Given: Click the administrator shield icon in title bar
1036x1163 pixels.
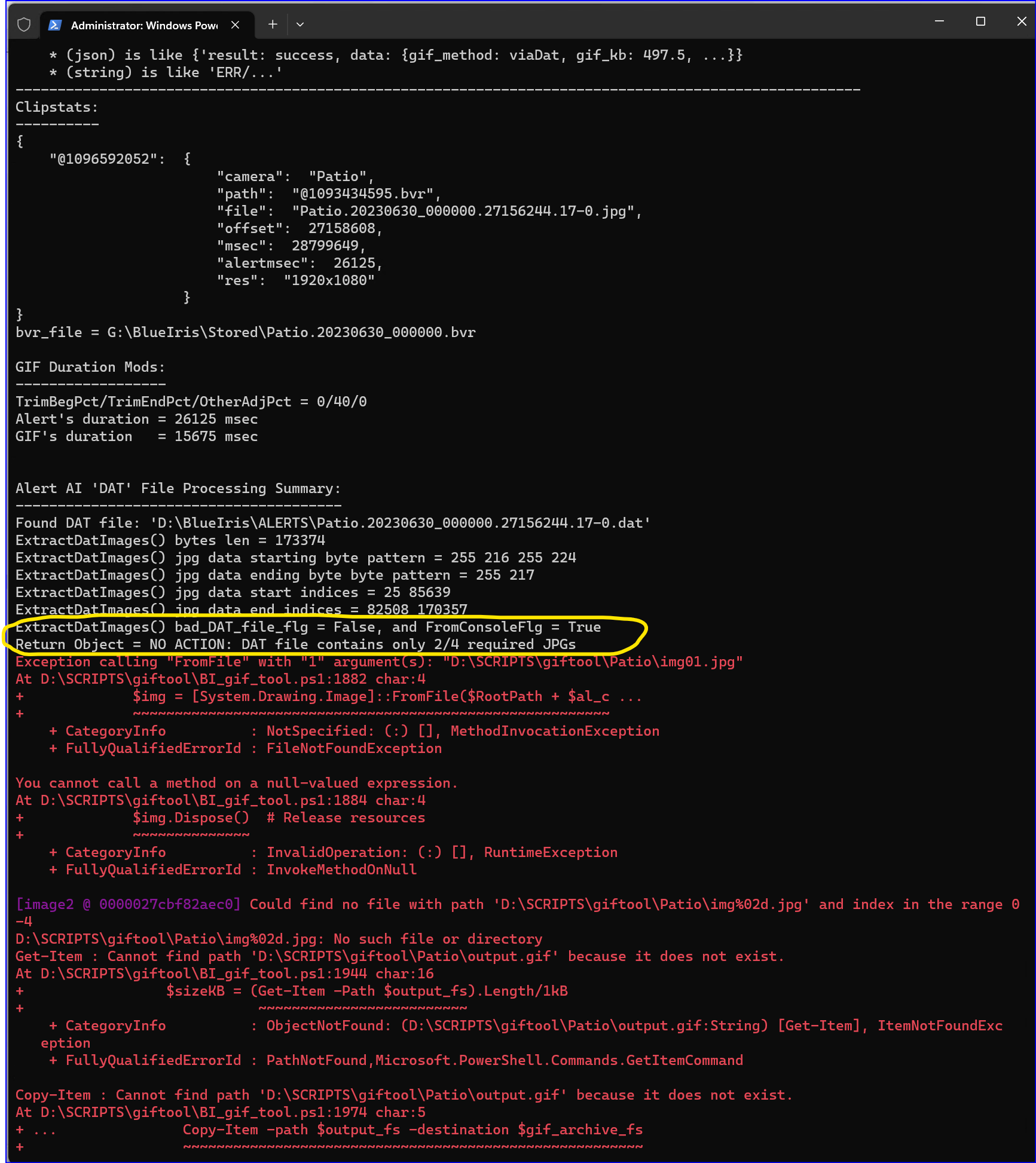Looking at the screenshot, I should pos(24,25).
